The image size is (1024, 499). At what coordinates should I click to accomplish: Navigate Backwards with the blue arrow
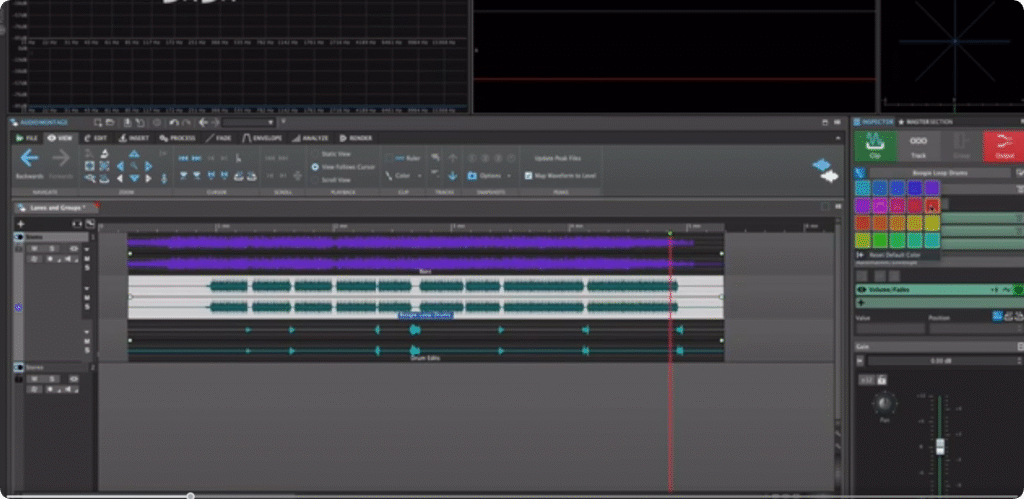(28, 159)
